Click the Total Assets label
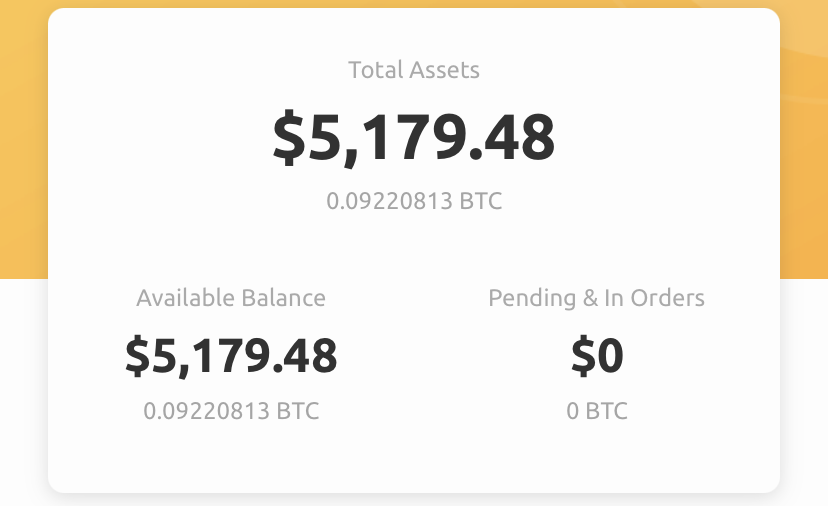 click(414, 70)
